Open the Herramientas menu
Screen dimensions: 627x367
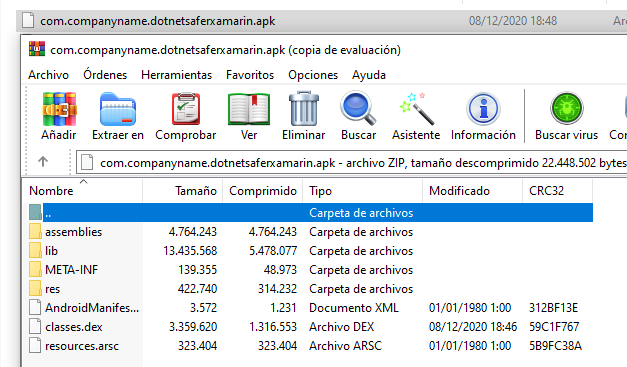[x=176, y=75]
